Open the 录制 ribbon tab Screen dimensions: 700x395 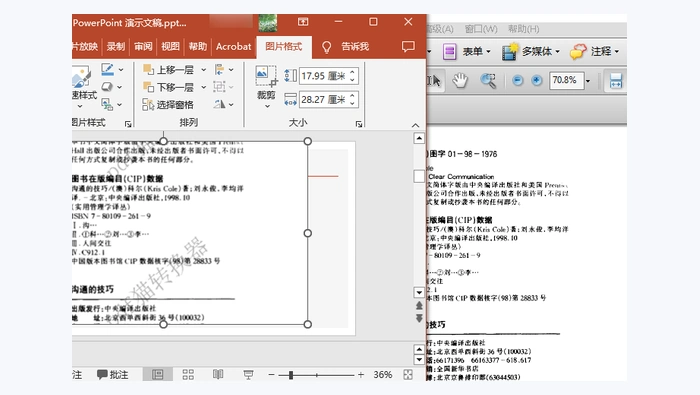(116, 46)
